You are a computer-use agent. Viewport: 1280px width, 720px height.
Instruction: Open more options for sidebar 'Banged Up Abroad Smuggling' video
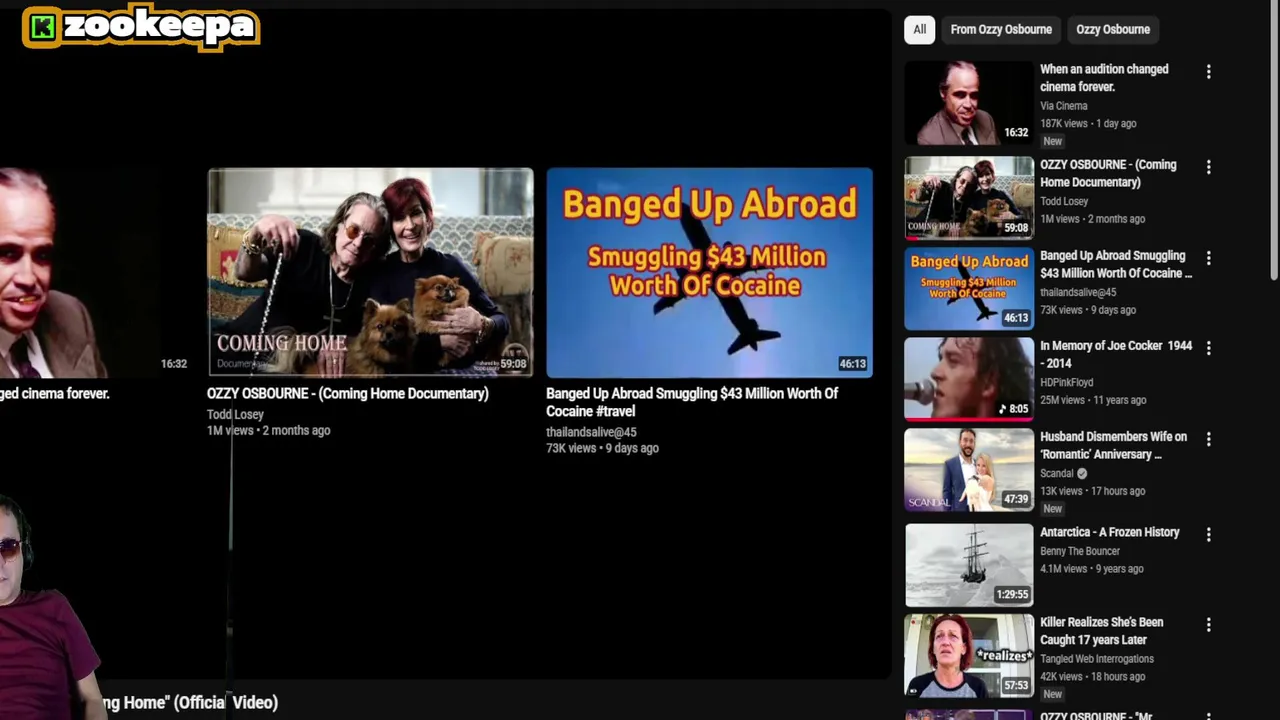(1208, 258)
